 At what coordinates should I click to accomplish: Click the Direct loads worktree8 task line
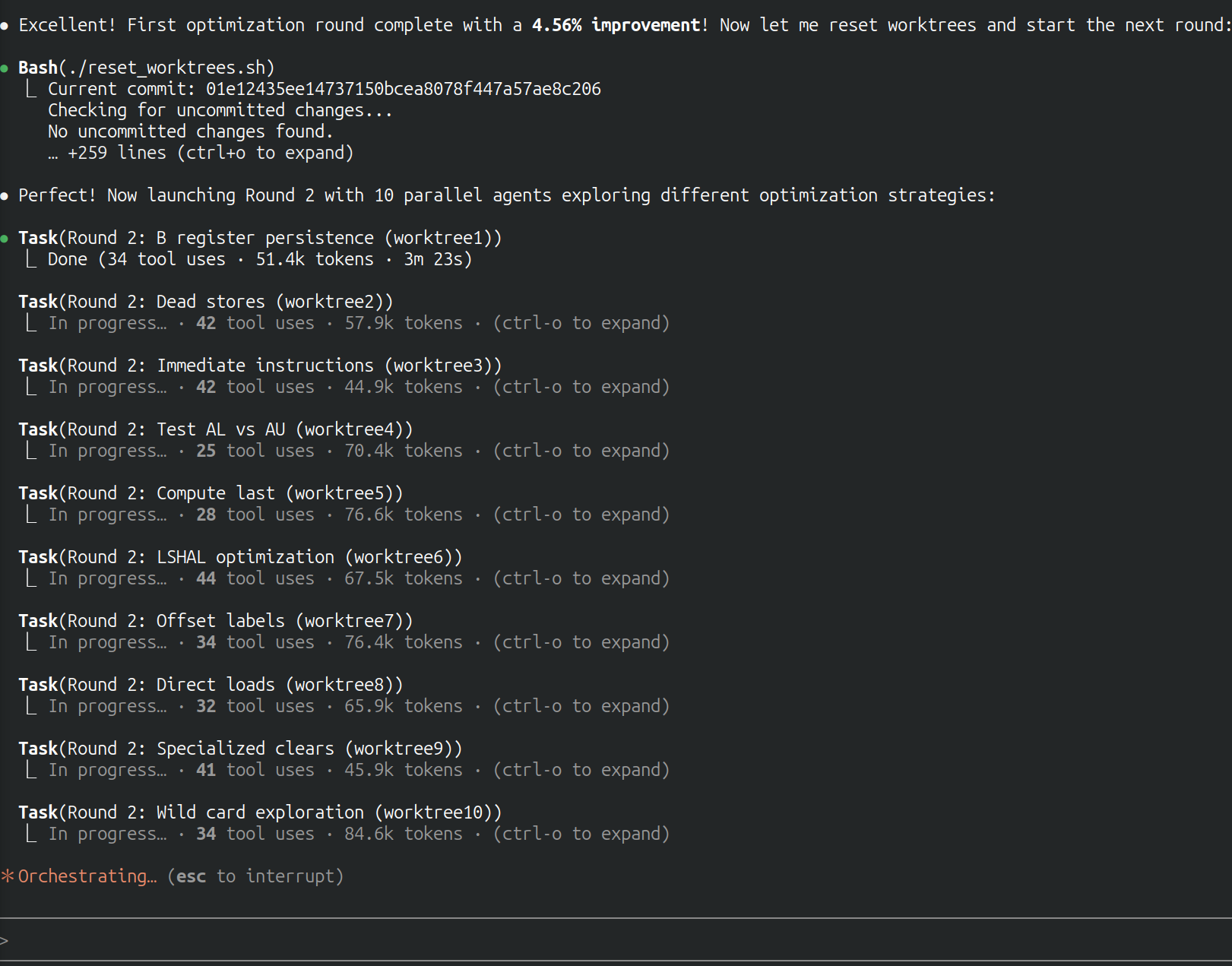point(211,685)
